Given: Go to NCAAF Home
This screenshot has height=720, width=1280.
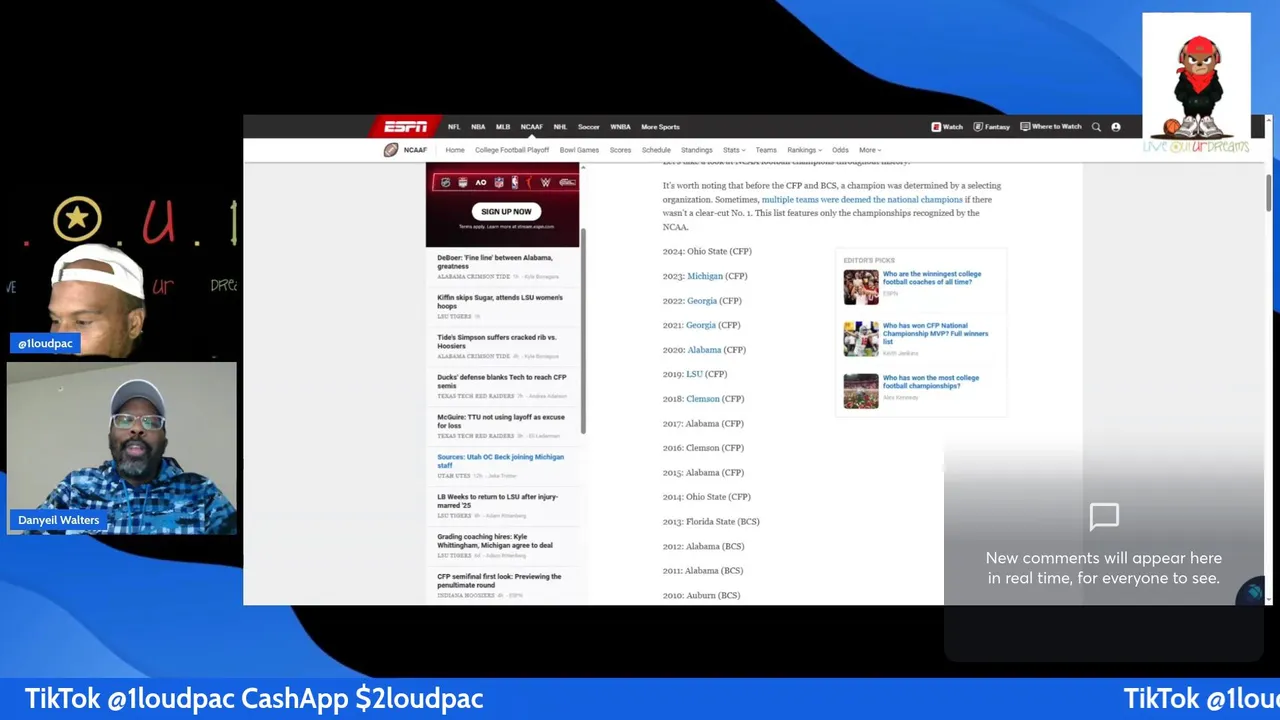Looking at the screenshot, I should (x=455, y=150).
